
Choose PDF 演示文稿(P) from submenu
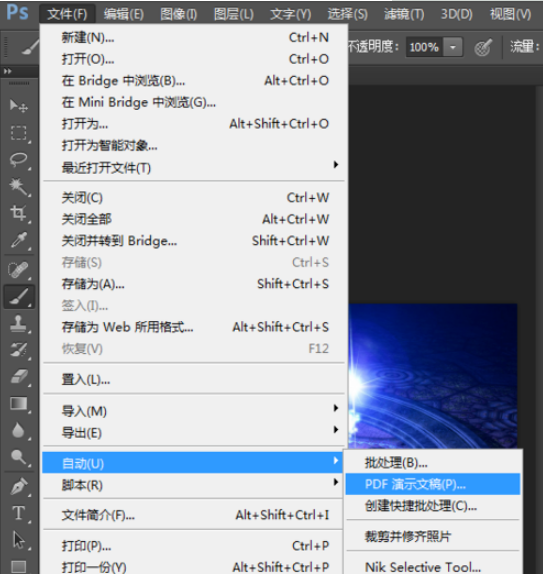point(433,484)
